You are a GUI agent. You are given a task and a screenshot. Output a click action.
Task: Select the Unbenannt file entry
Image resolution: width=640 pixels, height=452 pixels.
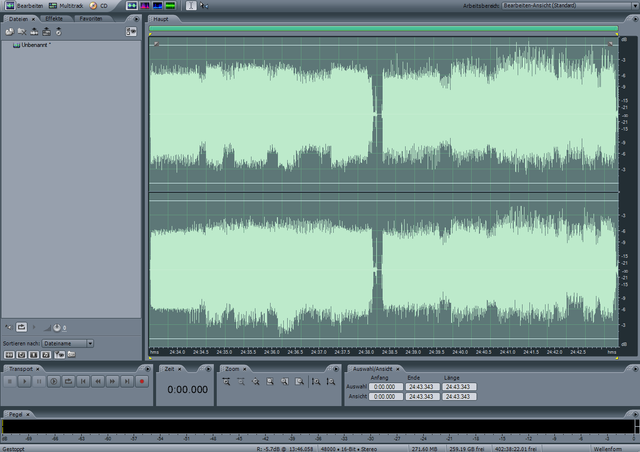click(32, 45)
